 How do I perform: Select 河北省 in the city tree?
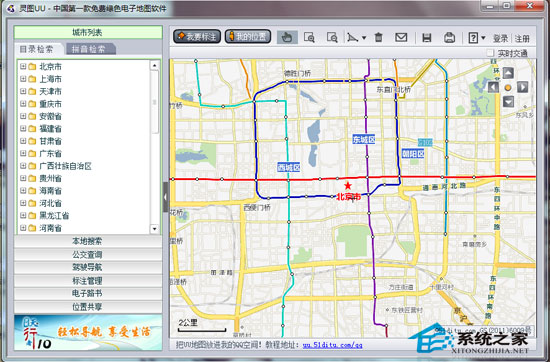50,203
